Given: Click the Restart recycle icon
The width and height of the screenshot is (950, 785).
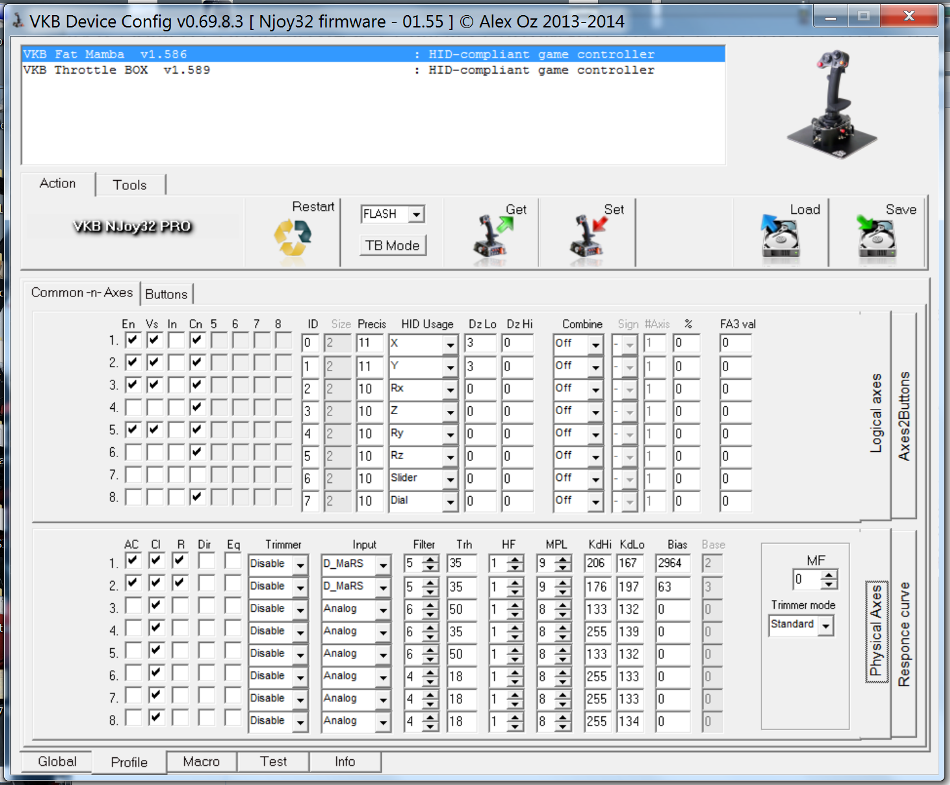Looking at the screenshot, I should [x=293, y=239].
